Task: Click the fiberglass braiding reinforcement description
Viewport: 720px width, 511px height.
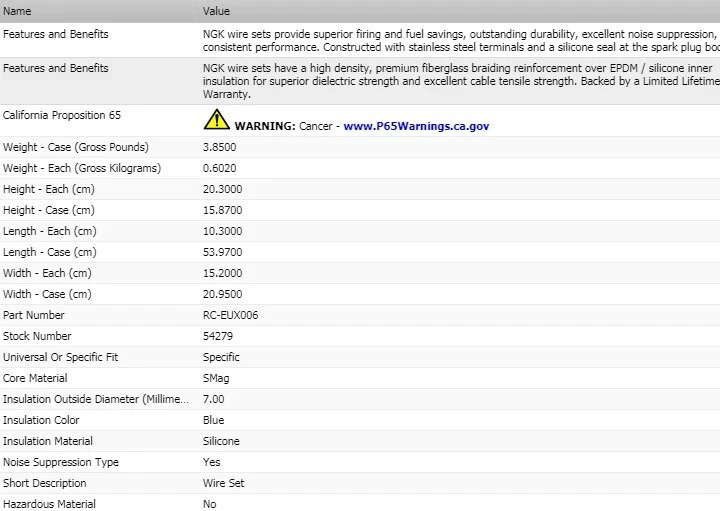Action: tap(461, 81)
